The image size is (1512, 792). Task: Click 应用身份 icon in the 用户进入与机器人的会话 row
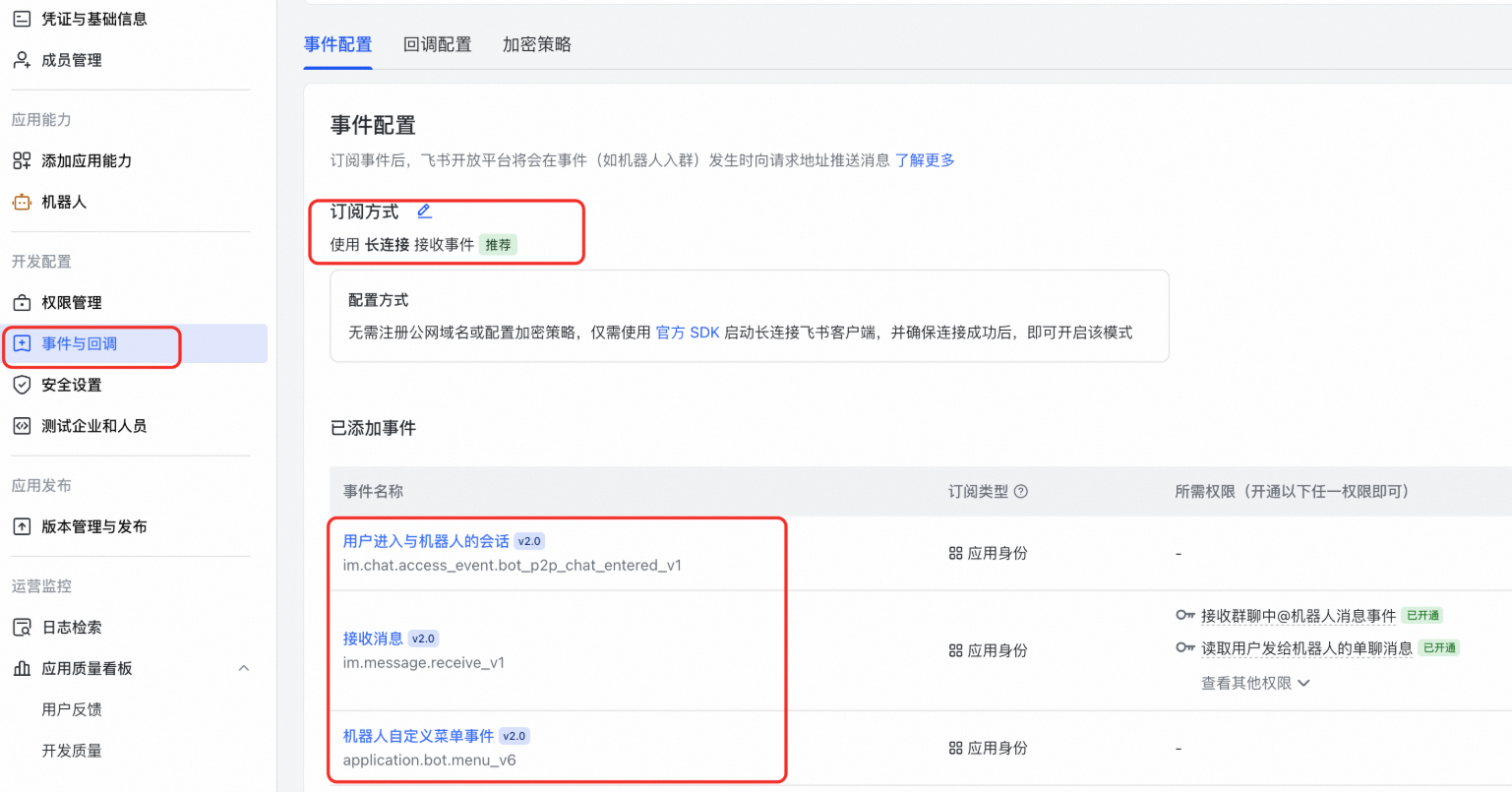(955, 553)
